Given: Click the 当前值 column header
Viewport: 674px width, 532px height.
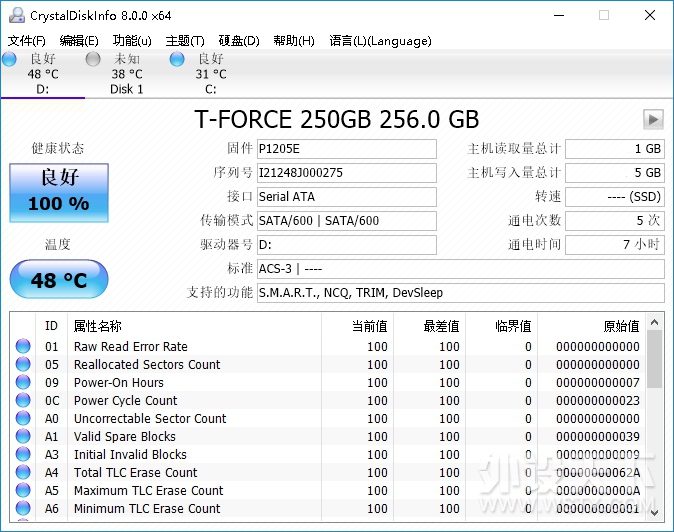Looking at the screenshot, I should 357,326.
